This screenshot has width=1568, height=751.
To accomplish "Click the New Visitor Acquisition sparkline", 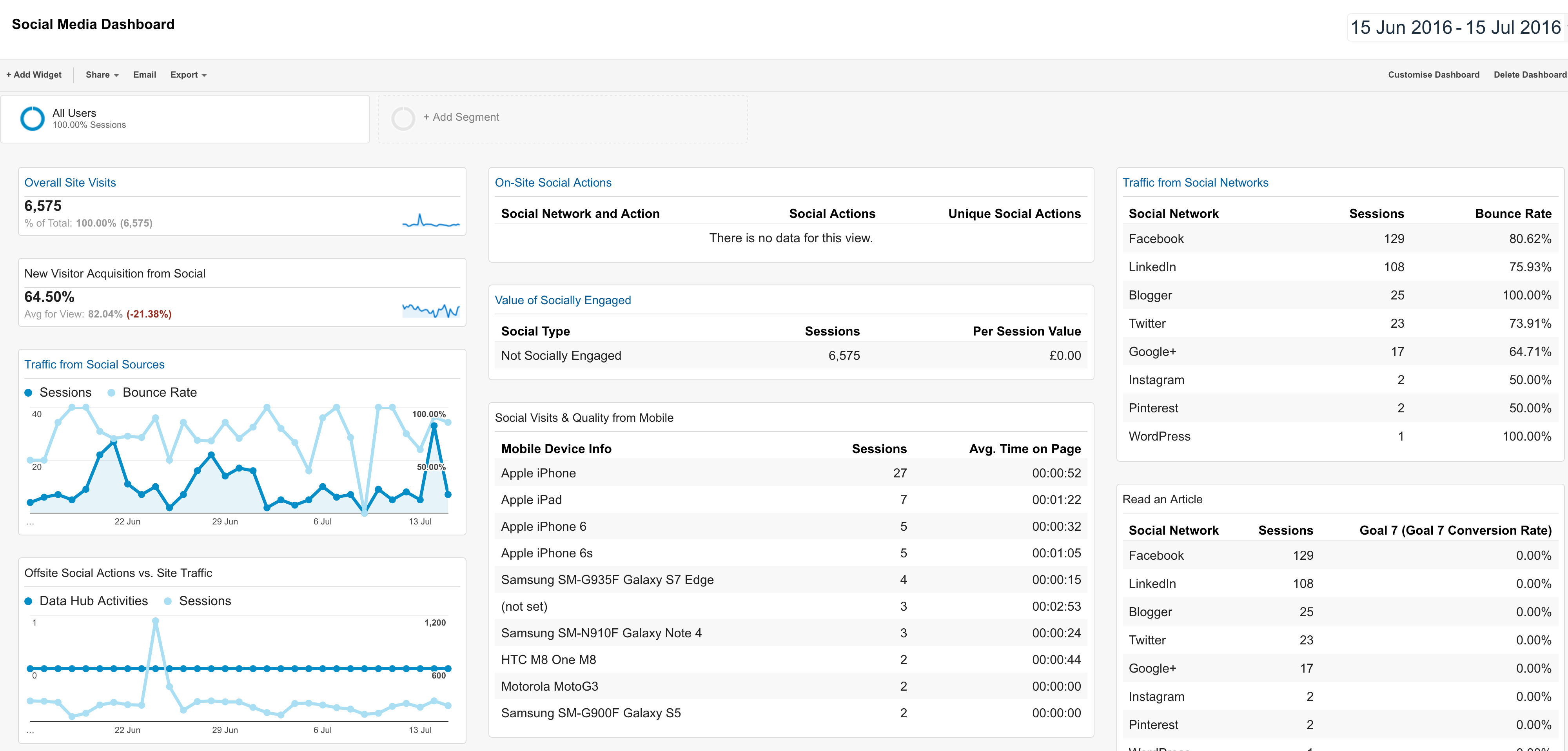I will [x=431, y=310].
